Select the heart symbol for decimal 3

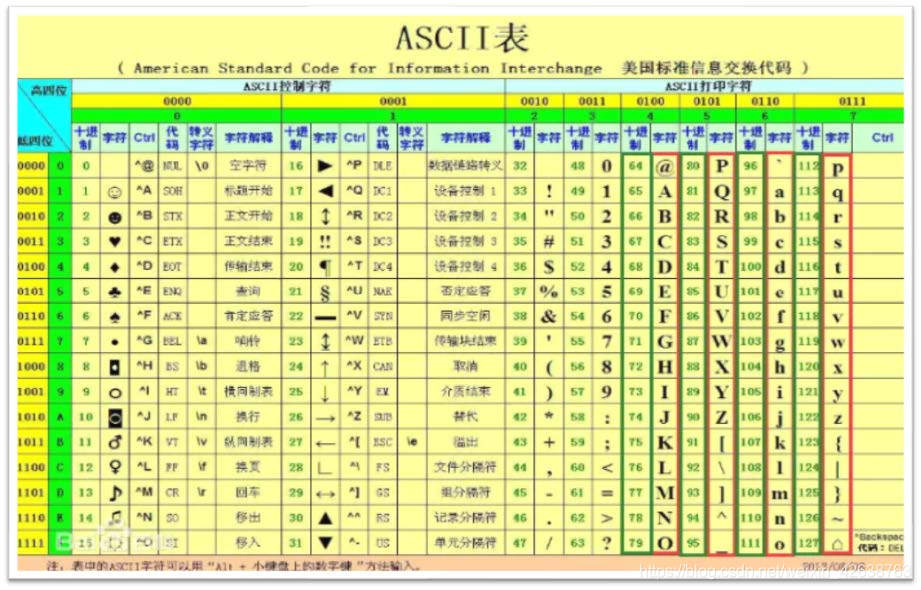click(115, 242)
